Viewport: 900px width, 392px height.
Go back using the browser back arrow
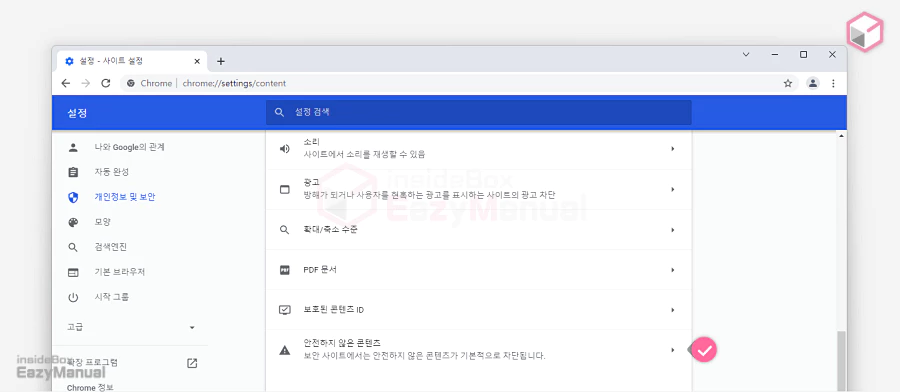point(65,83)
